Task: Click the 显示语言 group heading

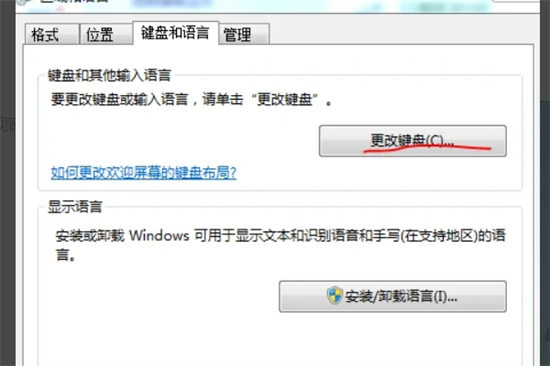Action: click(75, 206)
